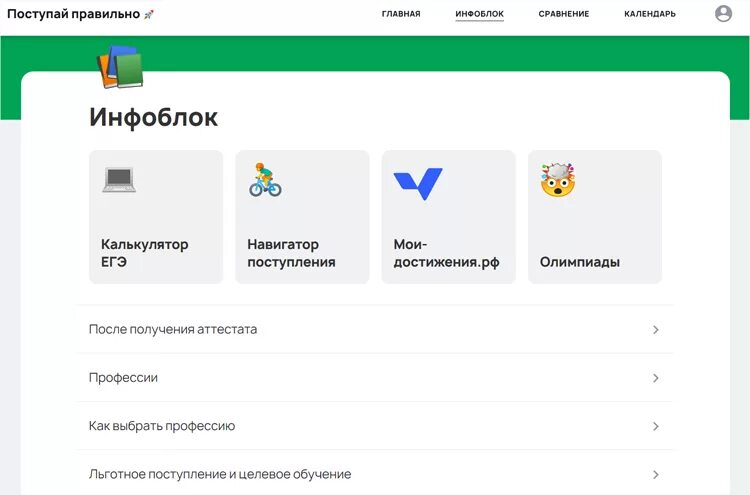The width and height of the screenshot is (750, 495).
Task: Select the Инфоблок menu item
Action: click(479, 14)
